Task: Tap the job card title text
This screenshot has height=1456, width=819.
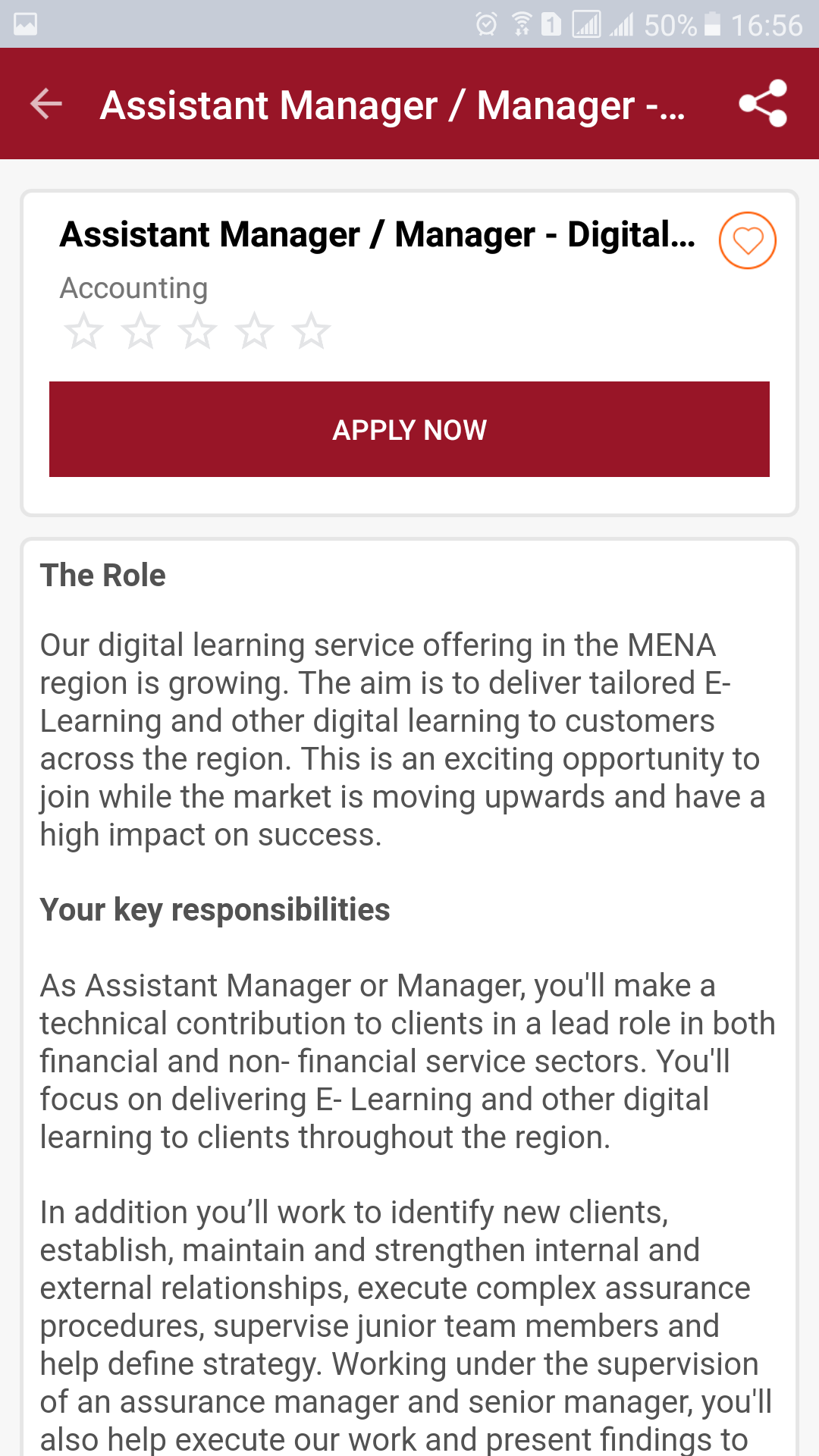Action: point(377,234)
